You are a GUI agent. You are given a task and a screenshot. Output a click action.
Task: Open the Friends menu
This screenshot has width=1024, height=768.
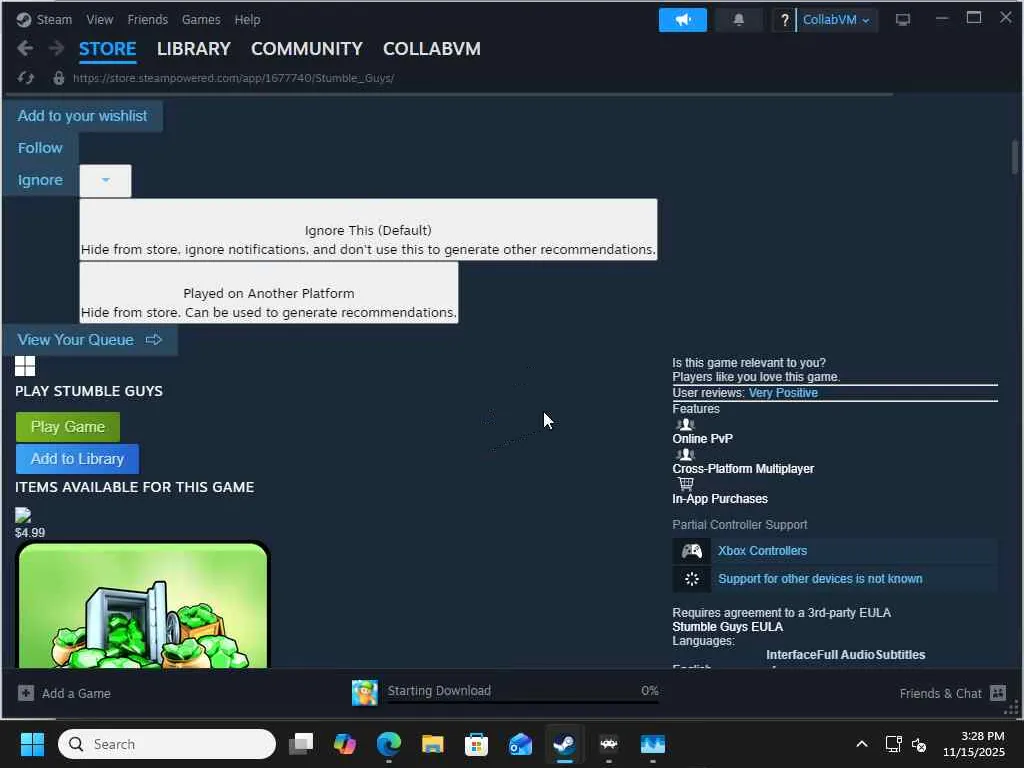148,20
